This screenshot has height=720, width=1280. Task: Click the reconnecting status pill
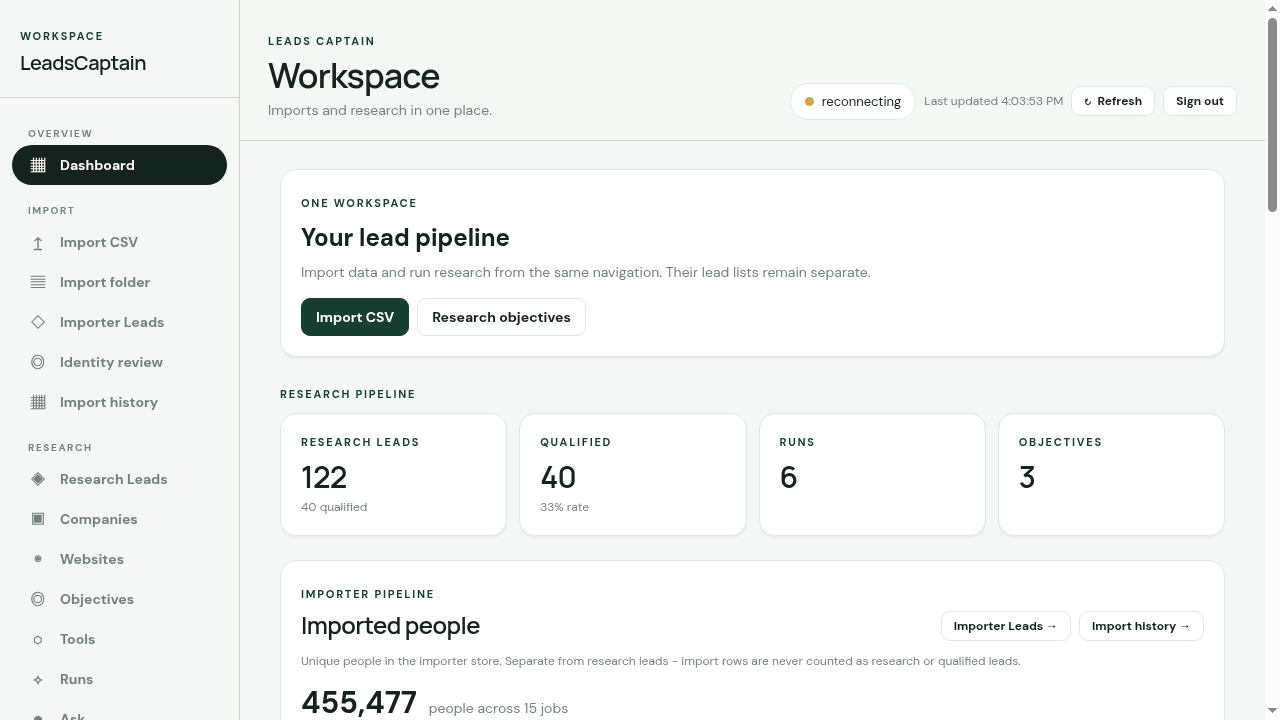coord(853,101)
